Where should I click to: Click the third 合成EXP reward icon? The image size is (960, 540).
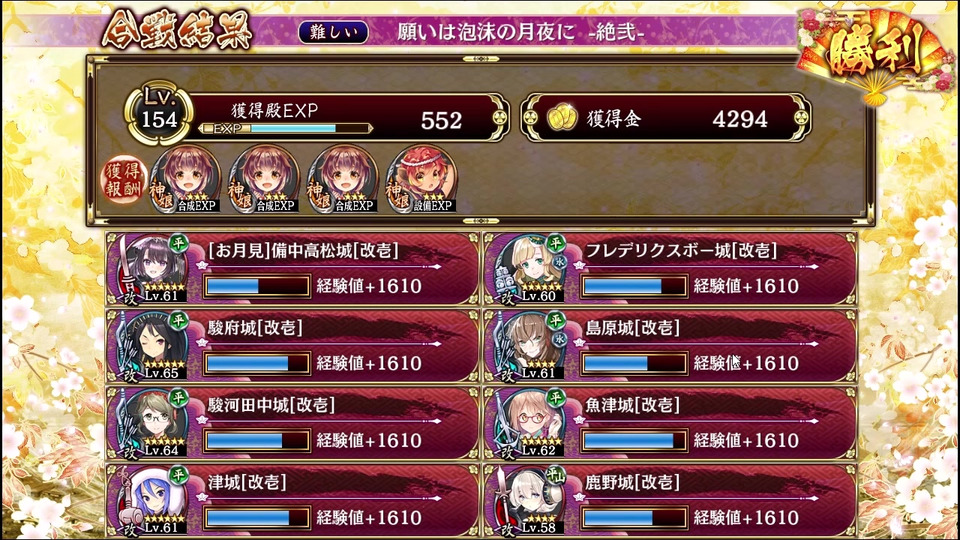pyautogui.click(x=342, y=179)
